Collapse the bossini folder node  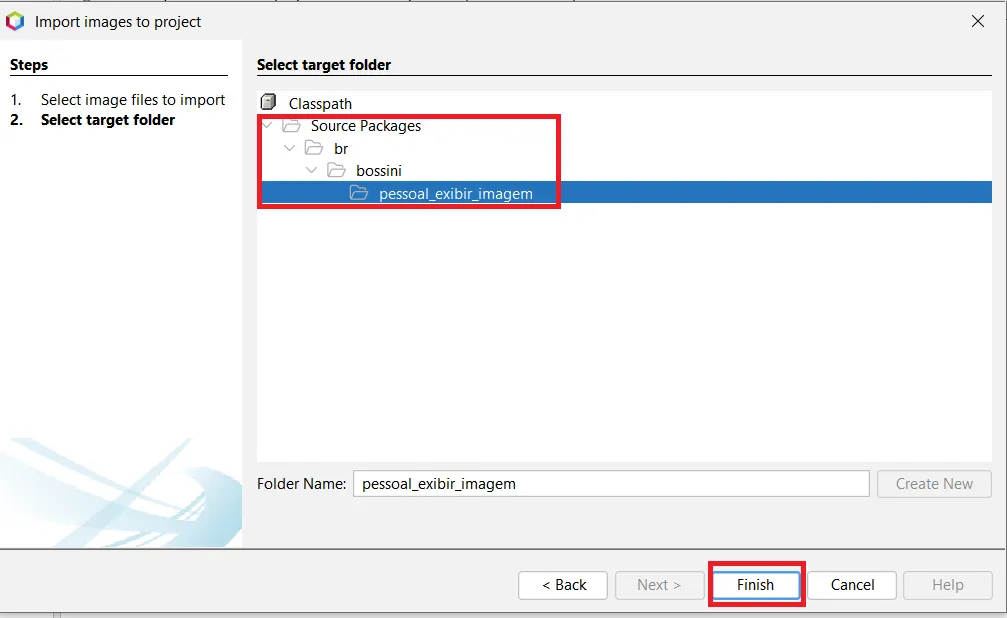[x=312, y=170]
